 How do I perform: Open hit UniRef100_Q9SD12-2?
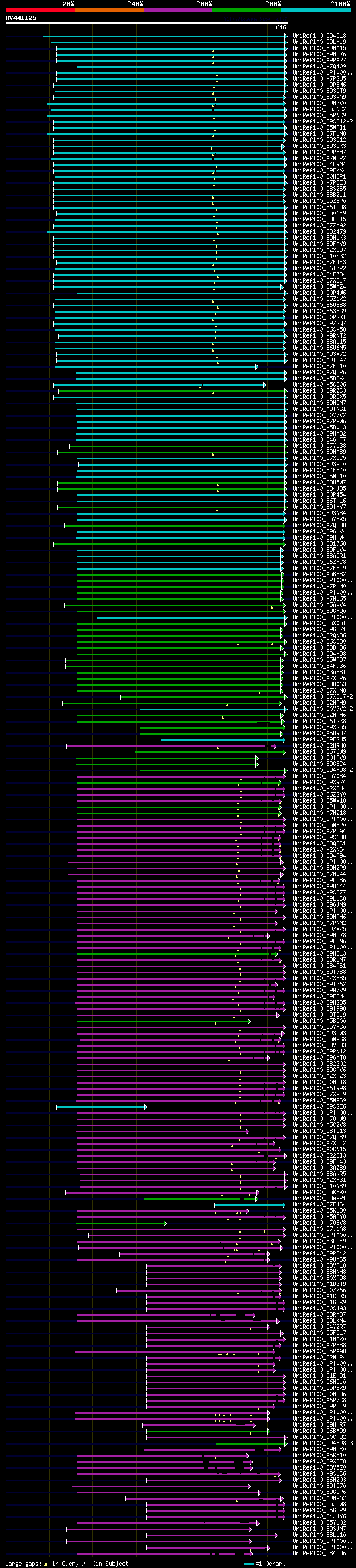323,122
